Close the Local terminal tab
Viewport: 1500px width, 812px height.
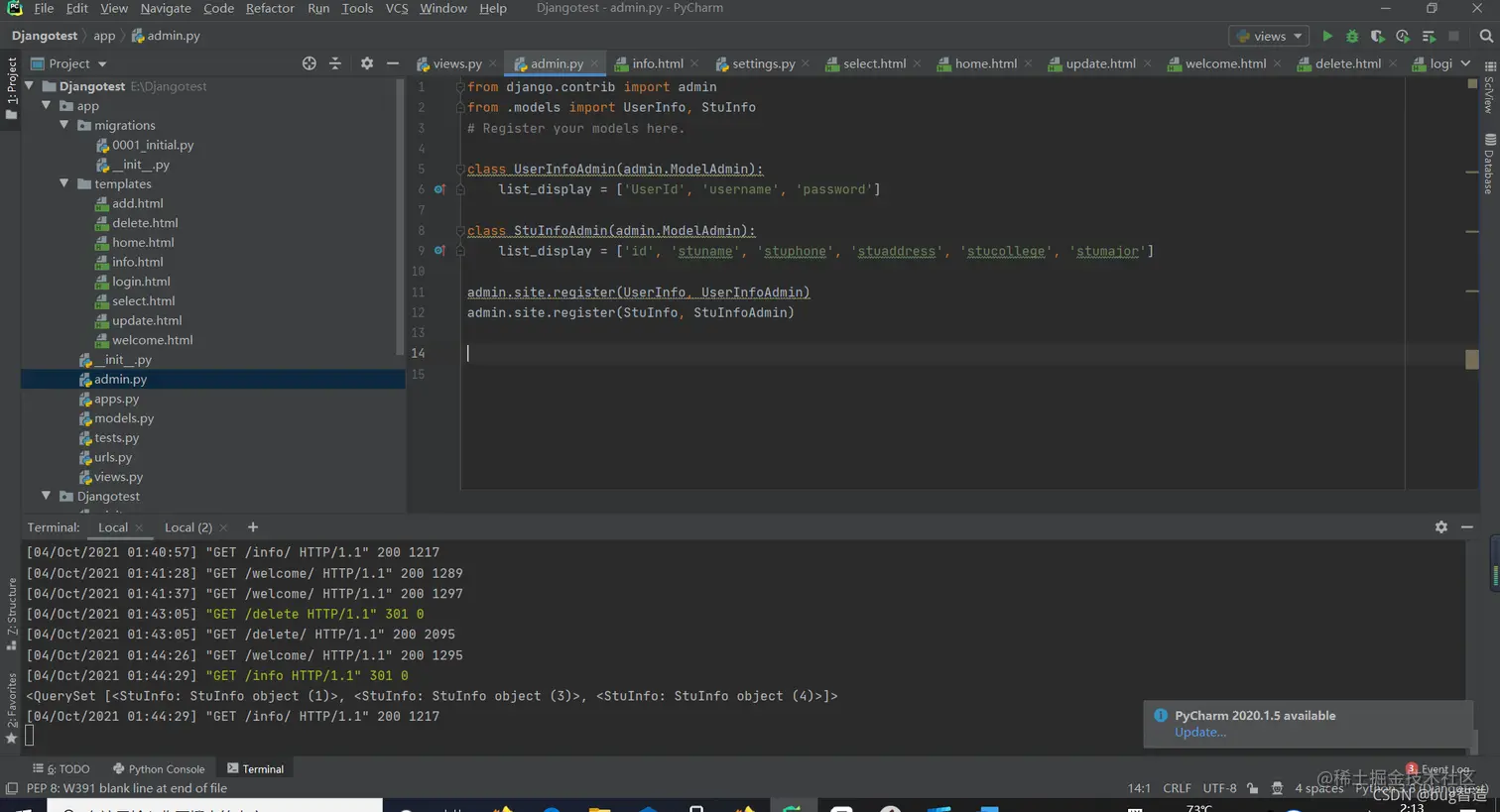point(139,527)
